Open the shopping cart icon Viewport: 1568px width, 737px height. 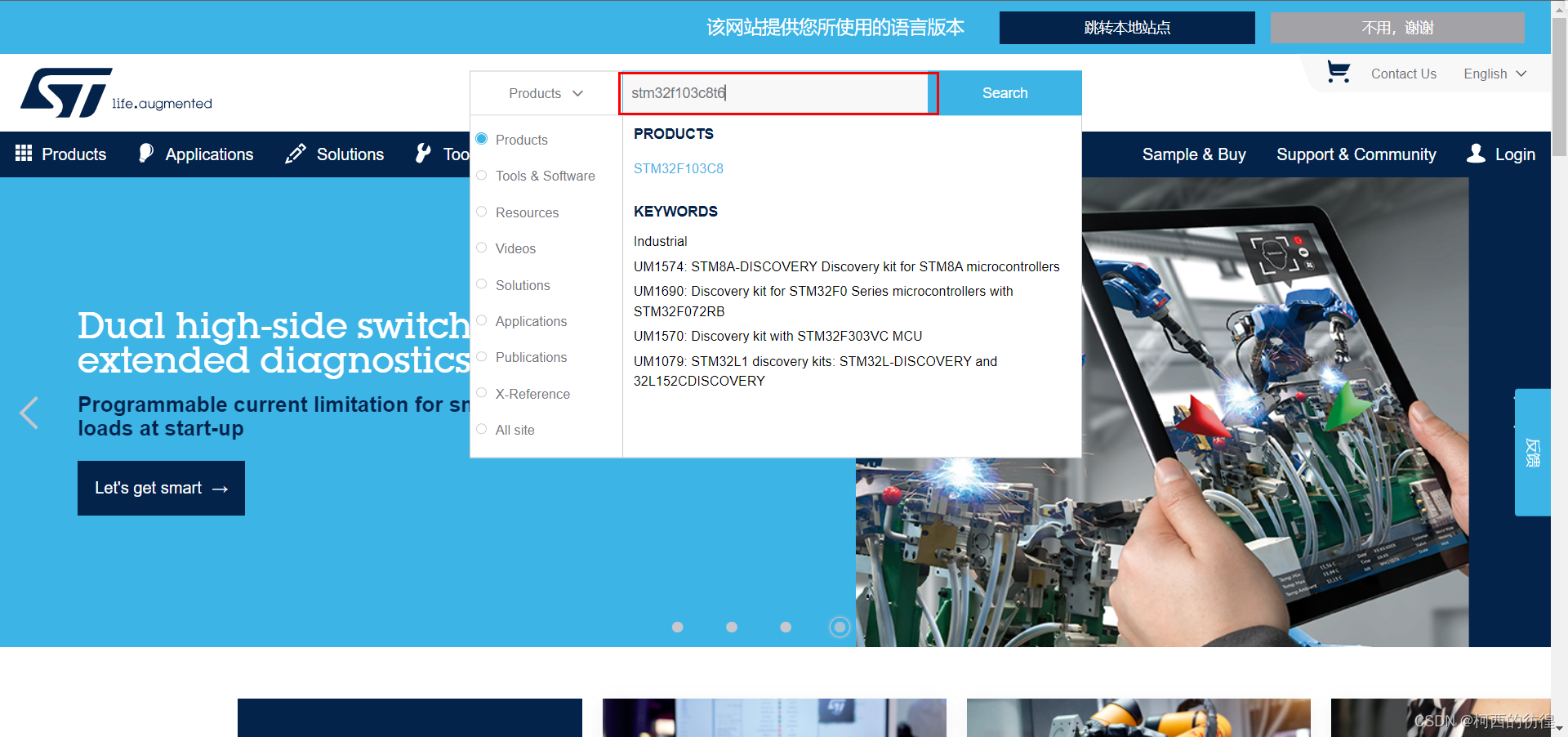1338,72
